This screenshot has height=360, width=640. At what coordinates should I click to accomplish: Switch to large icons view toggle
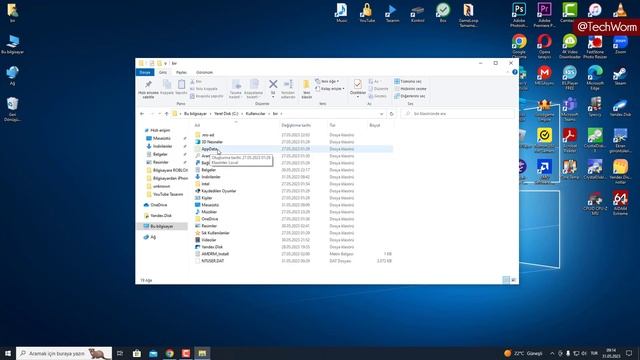coord(513,280)
